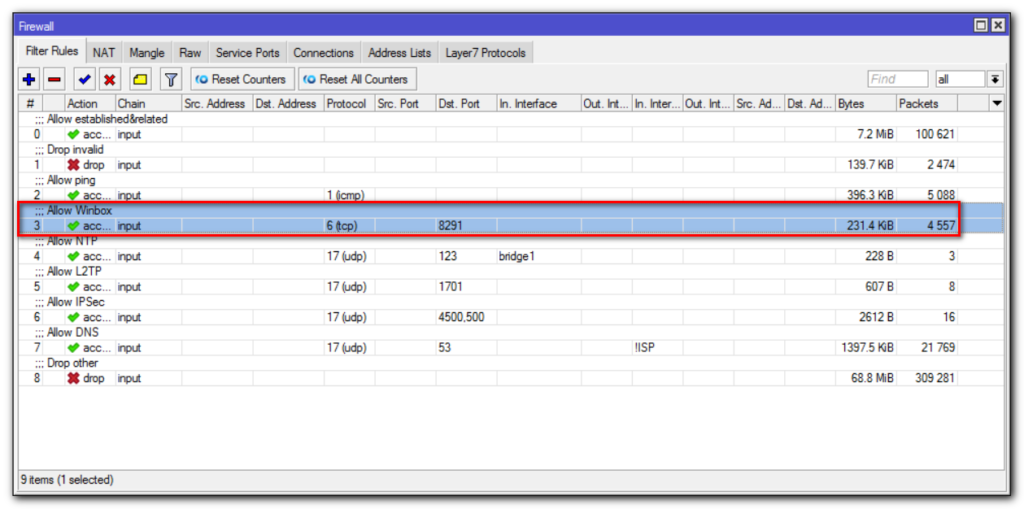Enable rule with blue checkmark icon
The image size is (1024, 509).
coord(85,79)
